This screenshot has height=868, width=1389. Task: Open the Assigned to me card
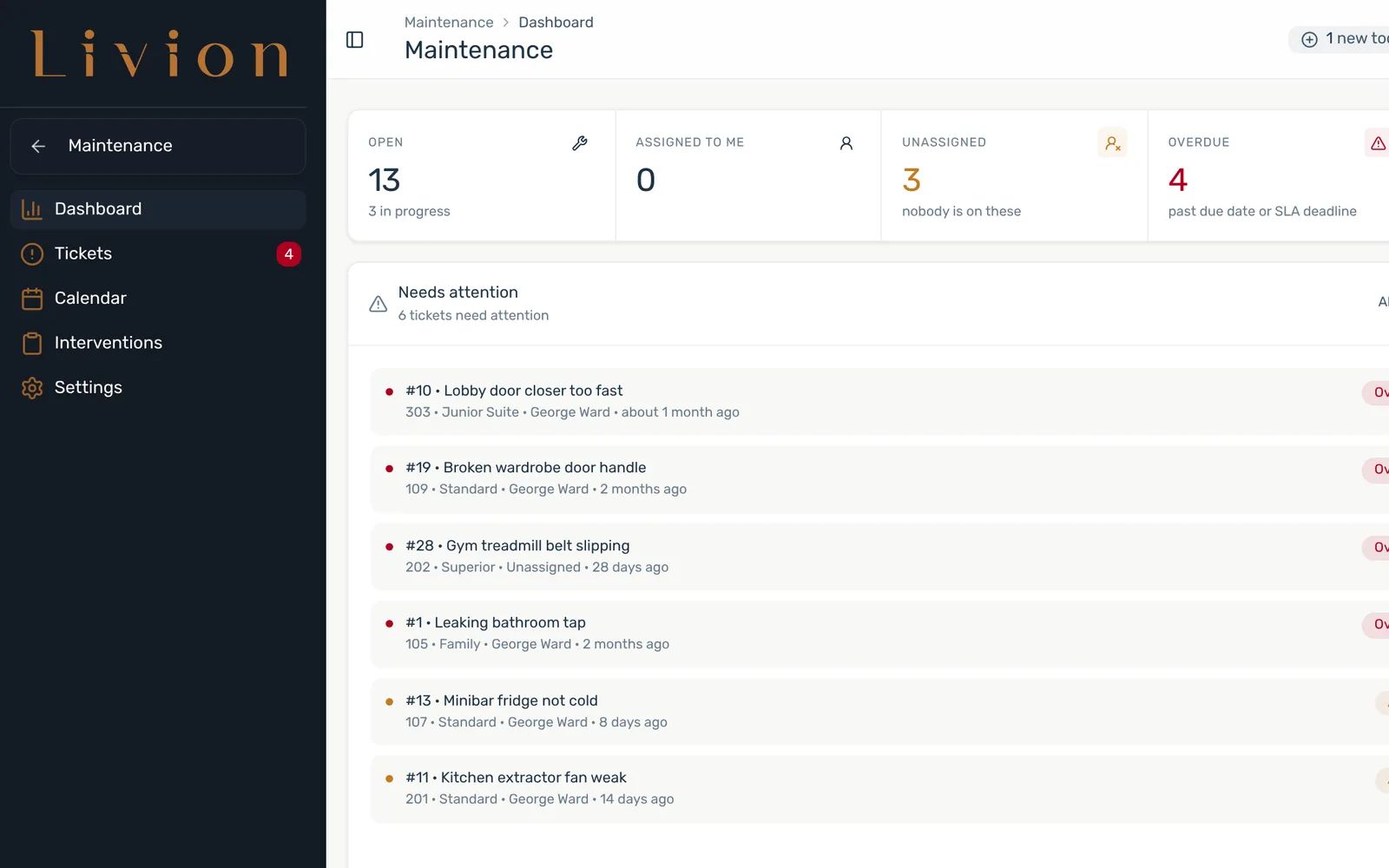[748, 175]
